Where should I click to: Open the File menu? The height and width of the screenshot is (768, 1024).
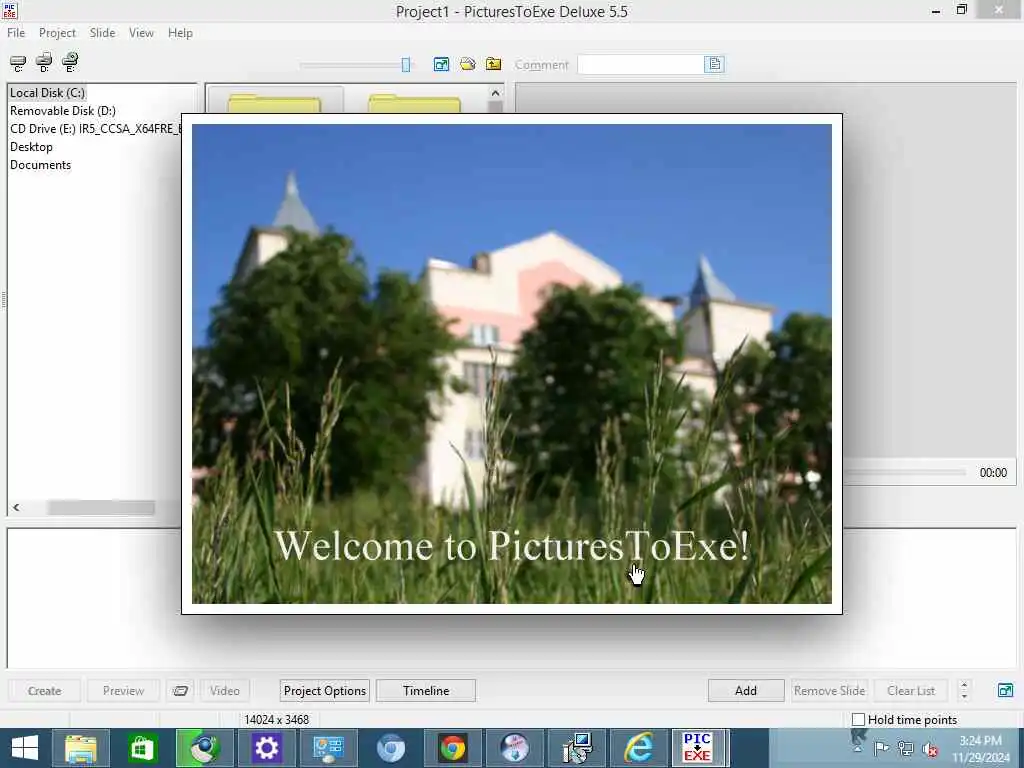(x=16, y=33)
